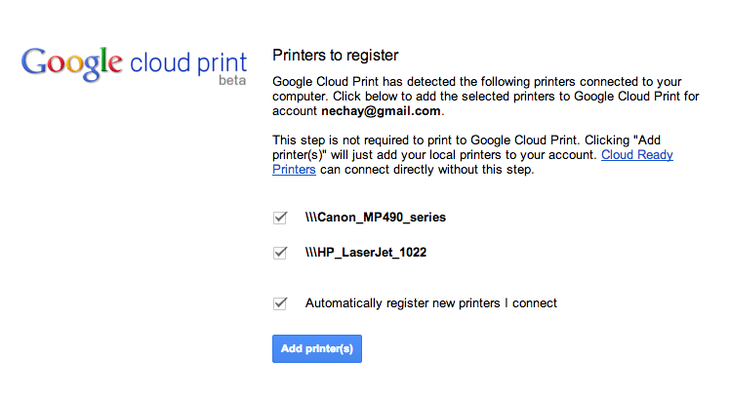Follow the underlined "Printers" link text

(x=294, y=169)
